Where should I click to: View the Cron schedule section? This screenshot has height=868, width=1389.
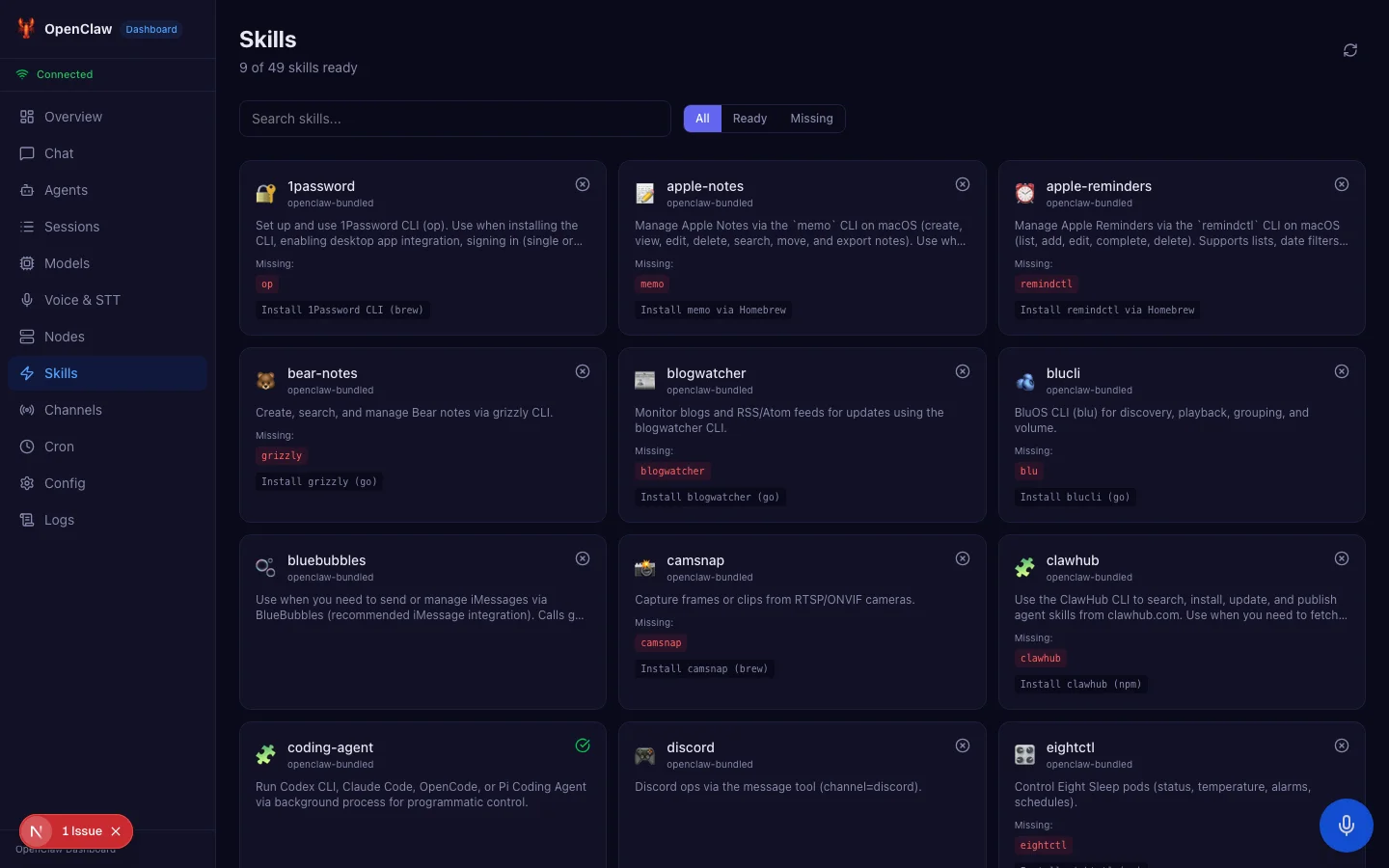click(x=59, y=447)
